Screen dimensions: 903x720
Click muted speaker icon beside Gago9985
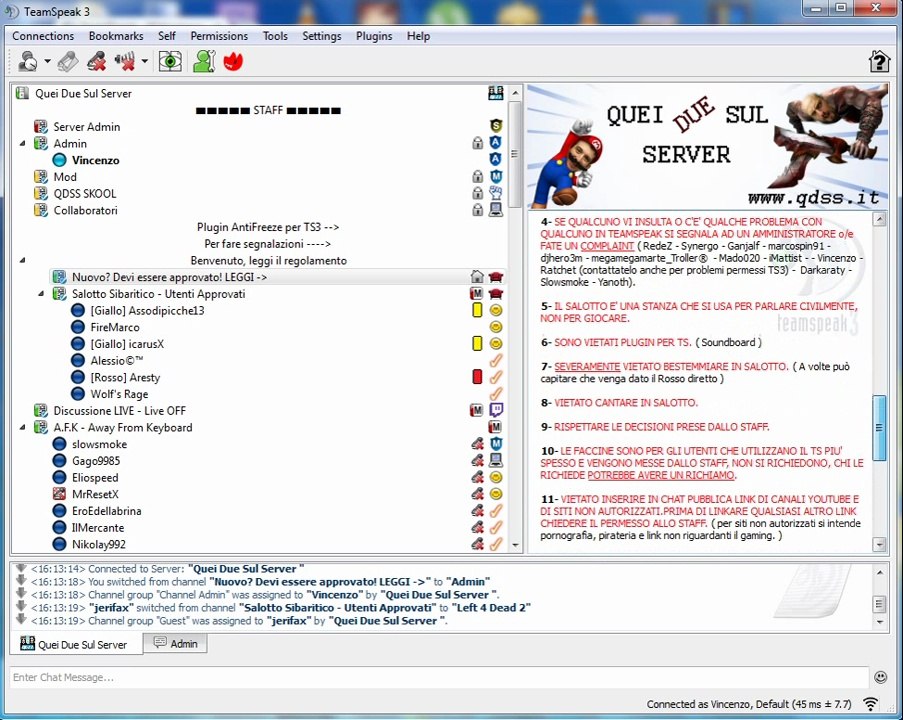(x=477, y=460)
